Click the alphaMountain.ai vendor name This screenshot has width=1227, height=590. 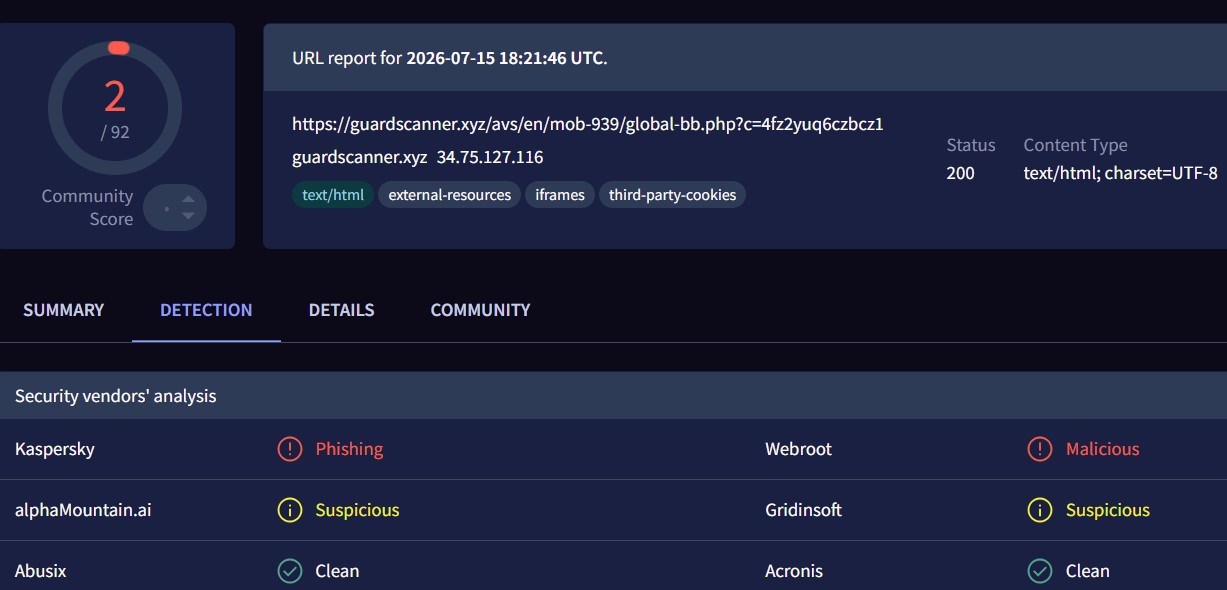point(83,510)
